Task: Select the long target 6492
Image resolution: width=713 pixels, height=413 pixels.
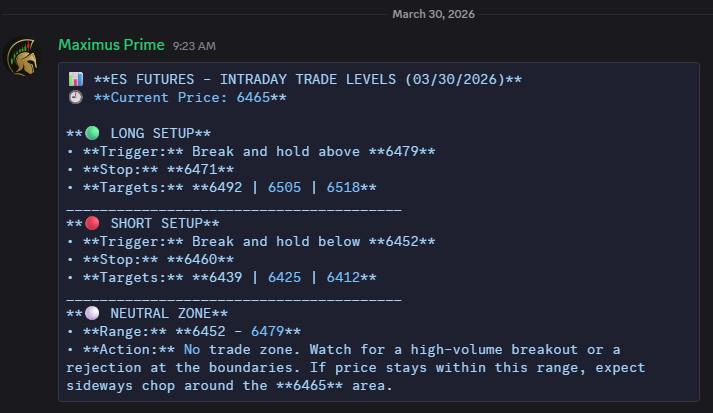Action: point(226,187)
